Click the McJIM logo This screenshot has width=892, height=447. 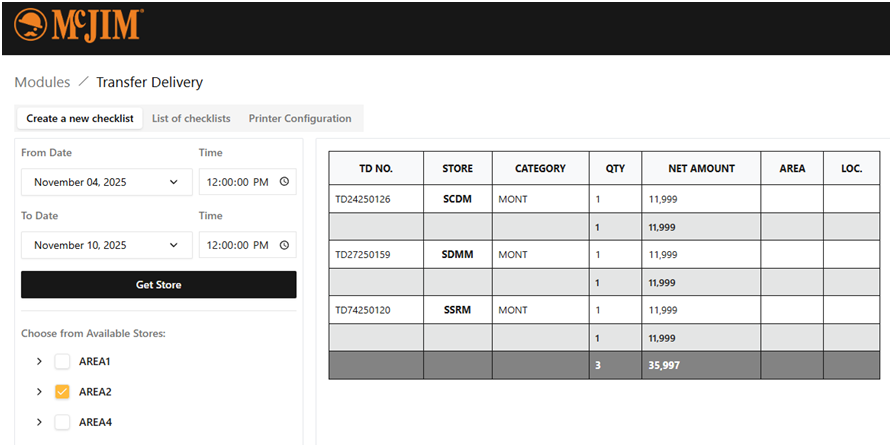point(79,25)
